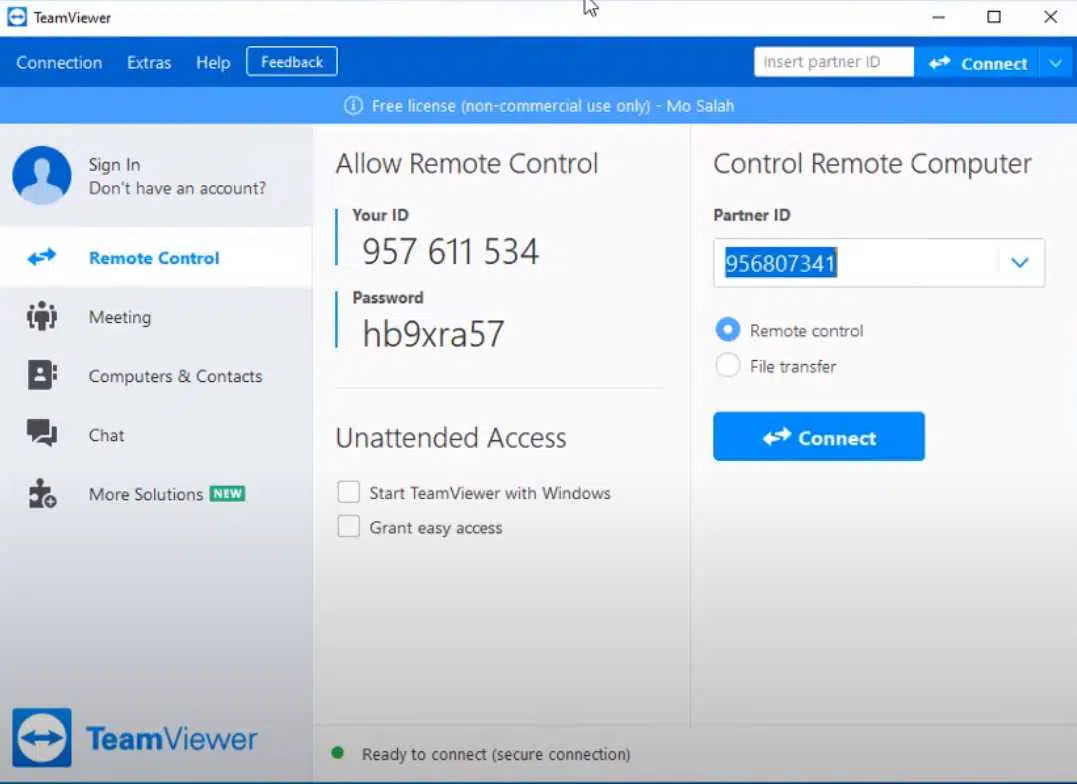The image size is (1077, 784).
Task: Switch to the Meeting tab
Action: [x=156, y=317]
